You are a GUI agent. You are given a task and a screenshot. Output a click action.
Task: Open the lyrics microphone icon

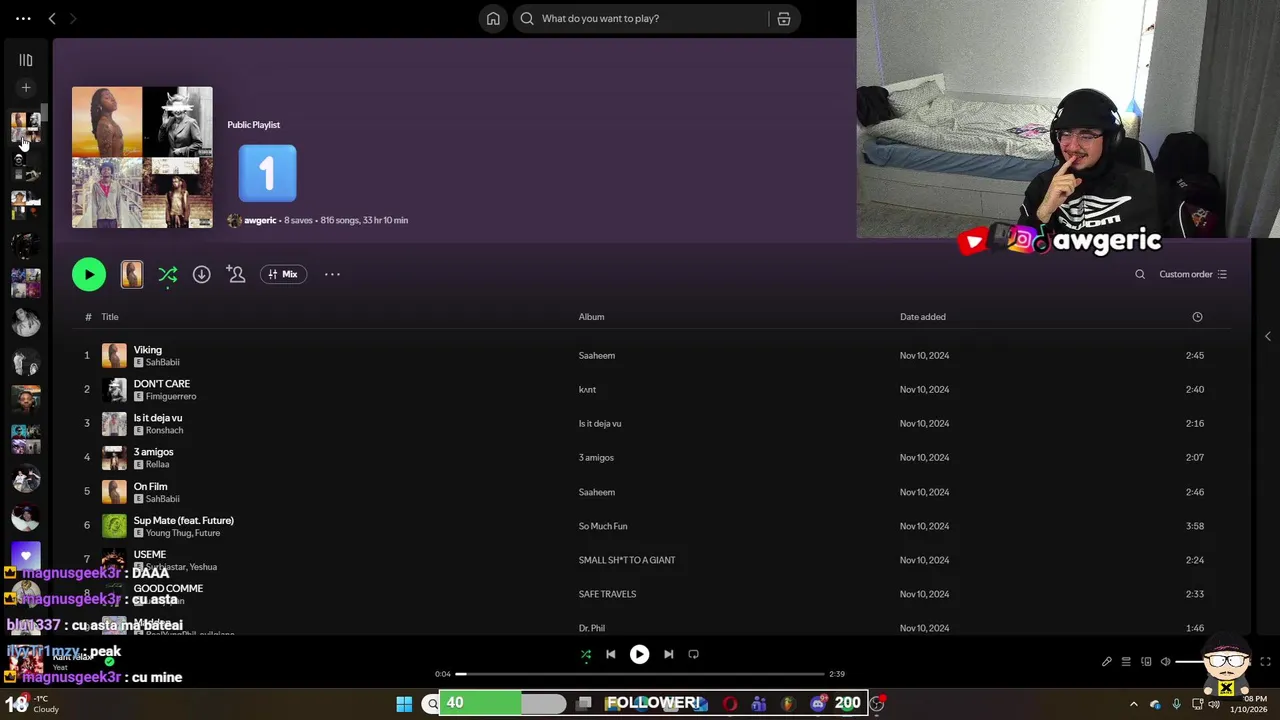[1107, 662]
